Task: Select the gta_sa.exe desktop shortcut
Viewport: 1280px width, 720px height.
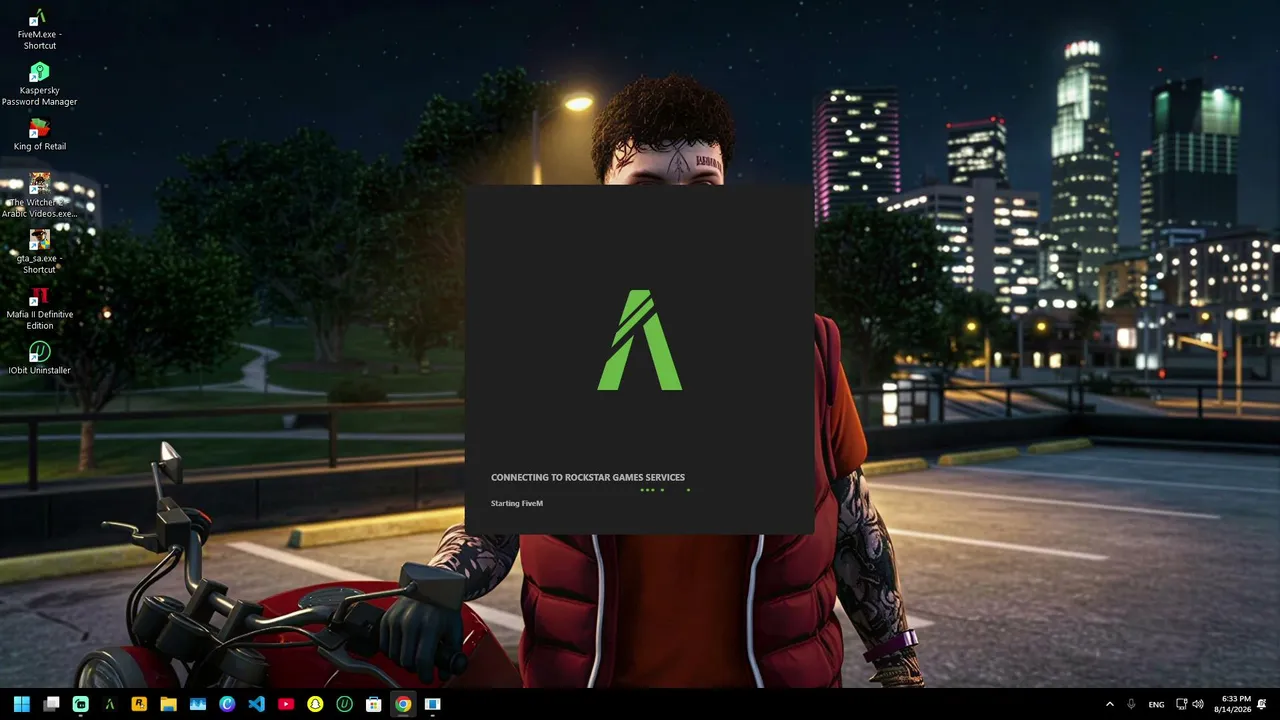Action: pyautogui.click(x=39, y=252)
